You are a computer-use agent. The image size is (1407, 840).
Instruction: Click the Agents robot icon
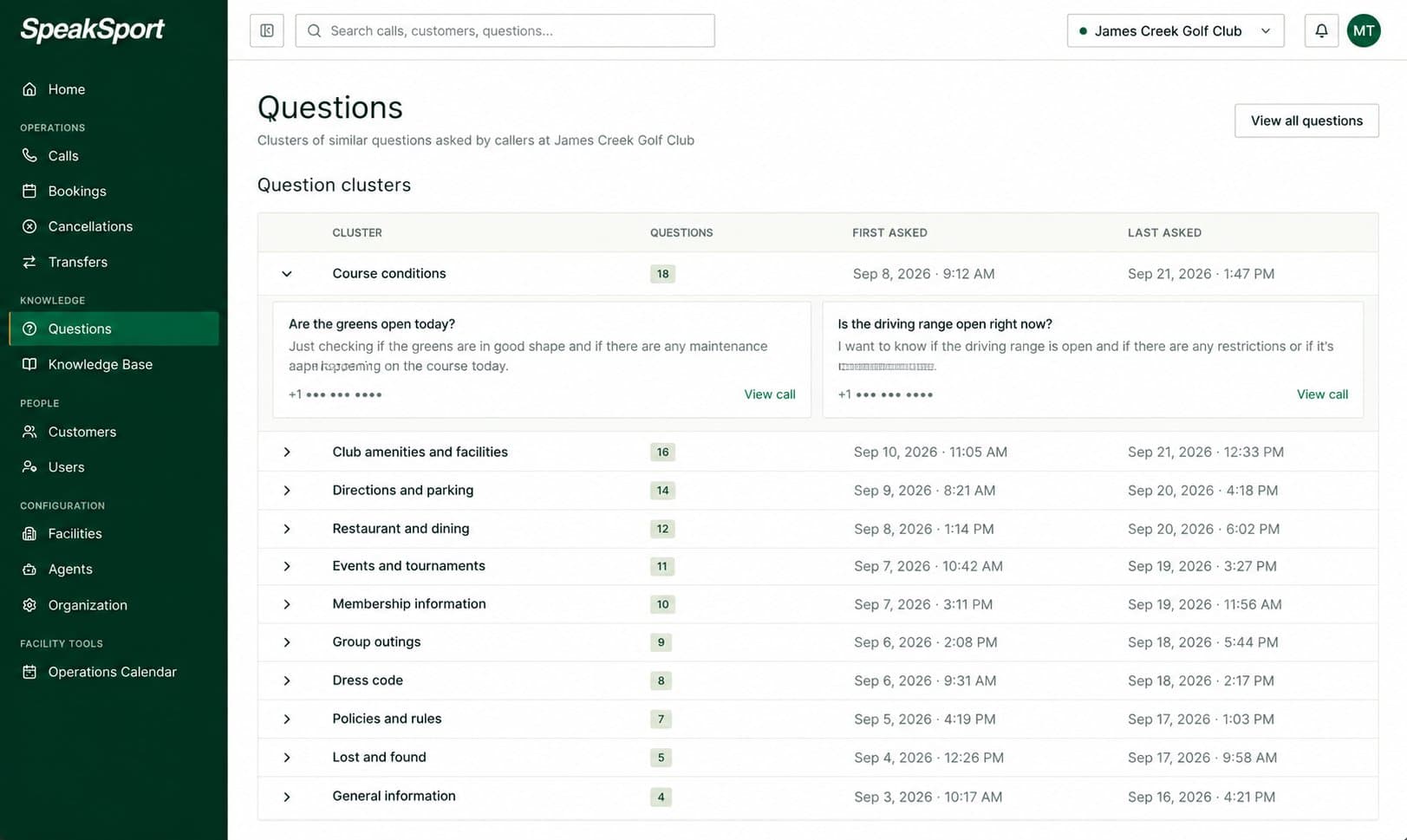click(29, 570)
